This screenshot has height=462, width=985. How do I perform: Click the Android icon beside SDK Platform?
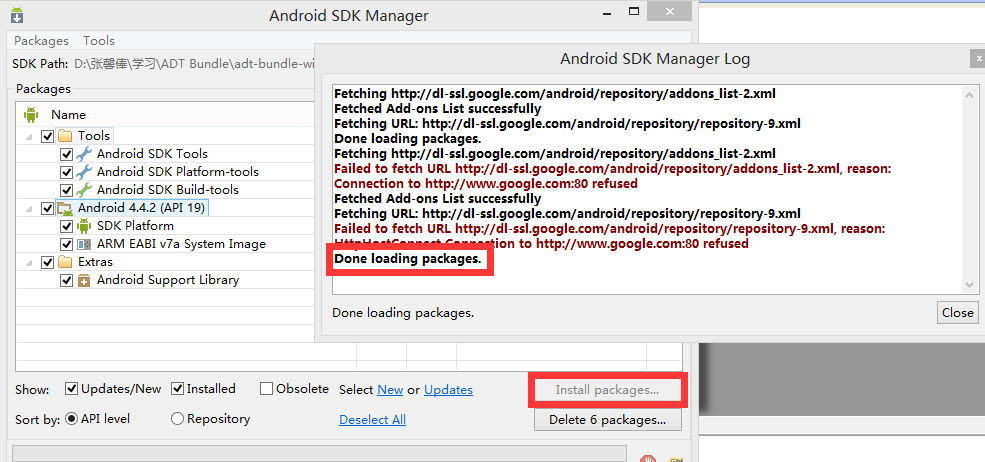pyautogui.click(x=84, y=226)
